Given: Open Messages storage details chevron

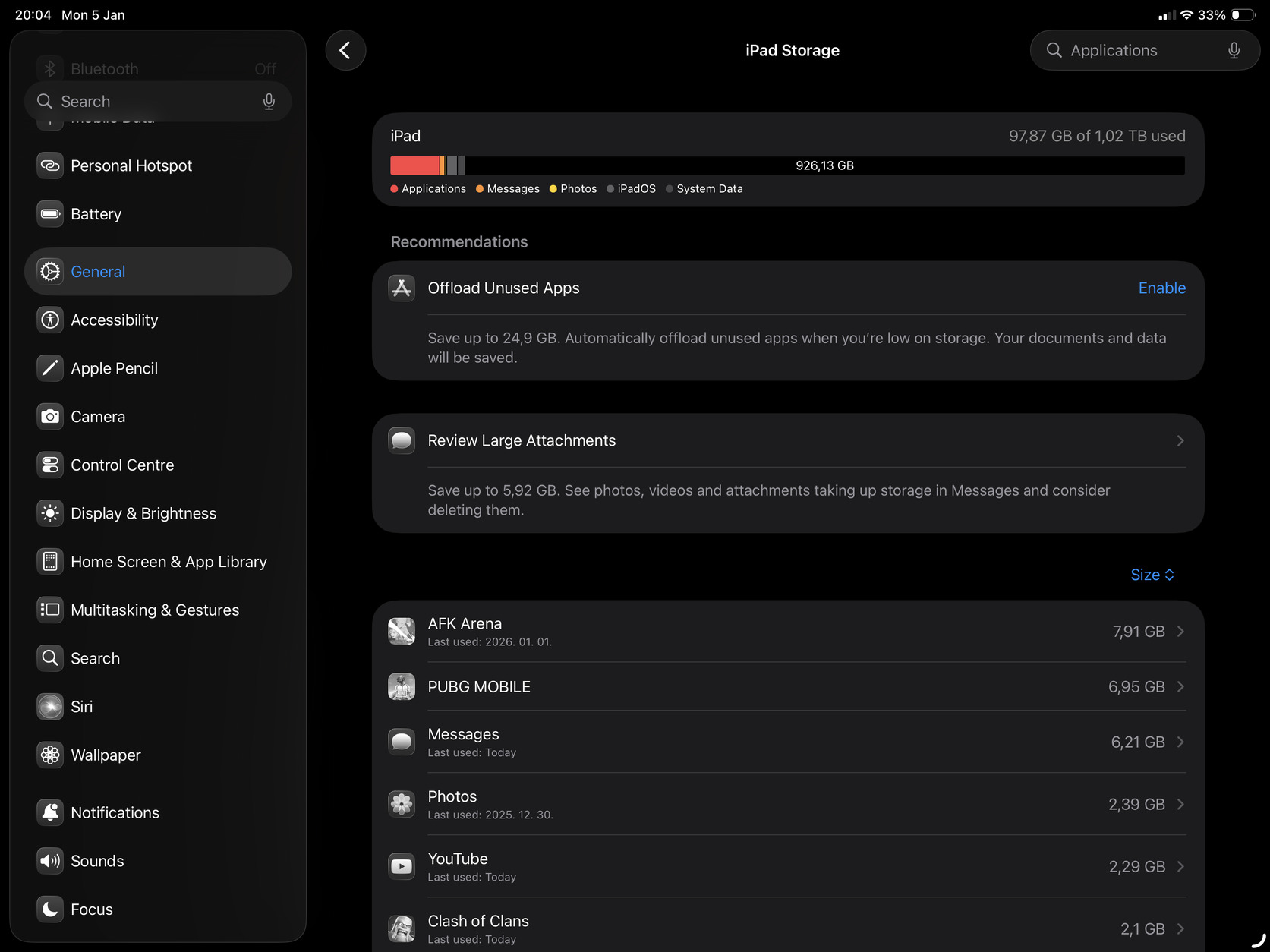Looking at the screenshot, I should pos(1180,742).
